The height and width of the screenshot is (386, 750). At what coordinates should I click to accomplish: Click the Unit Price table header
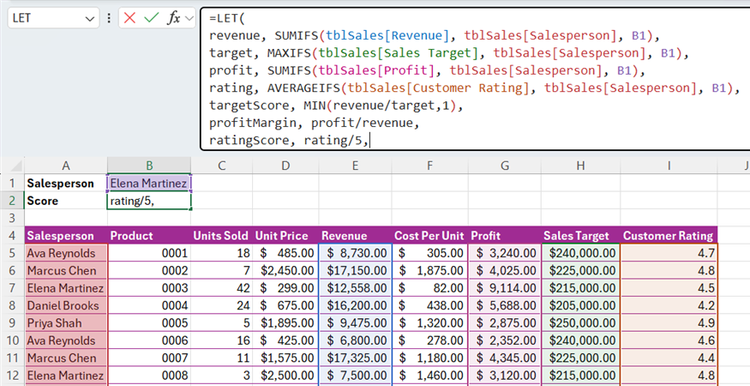[285, 235]
